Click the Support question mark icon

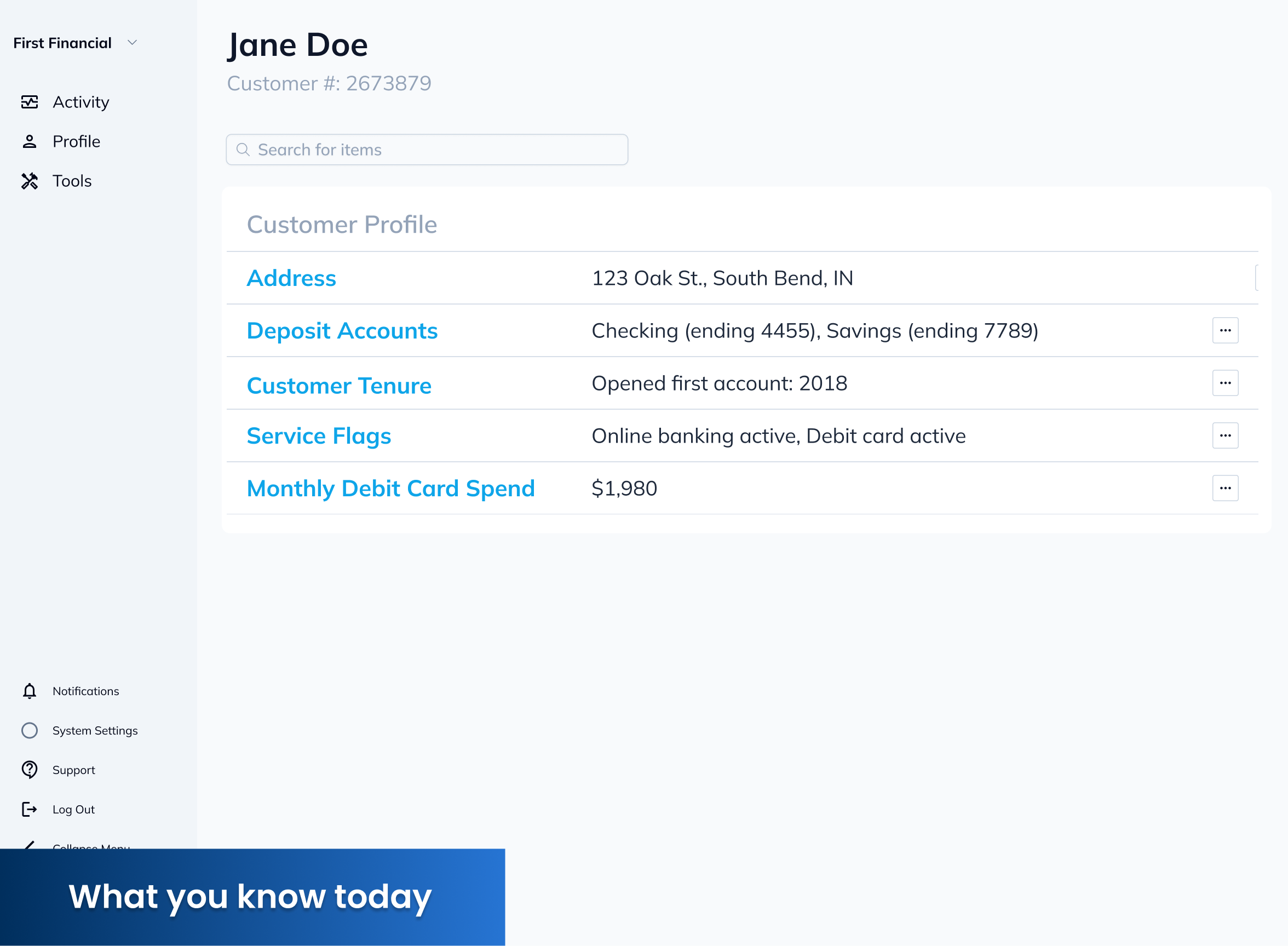point(29,770)
